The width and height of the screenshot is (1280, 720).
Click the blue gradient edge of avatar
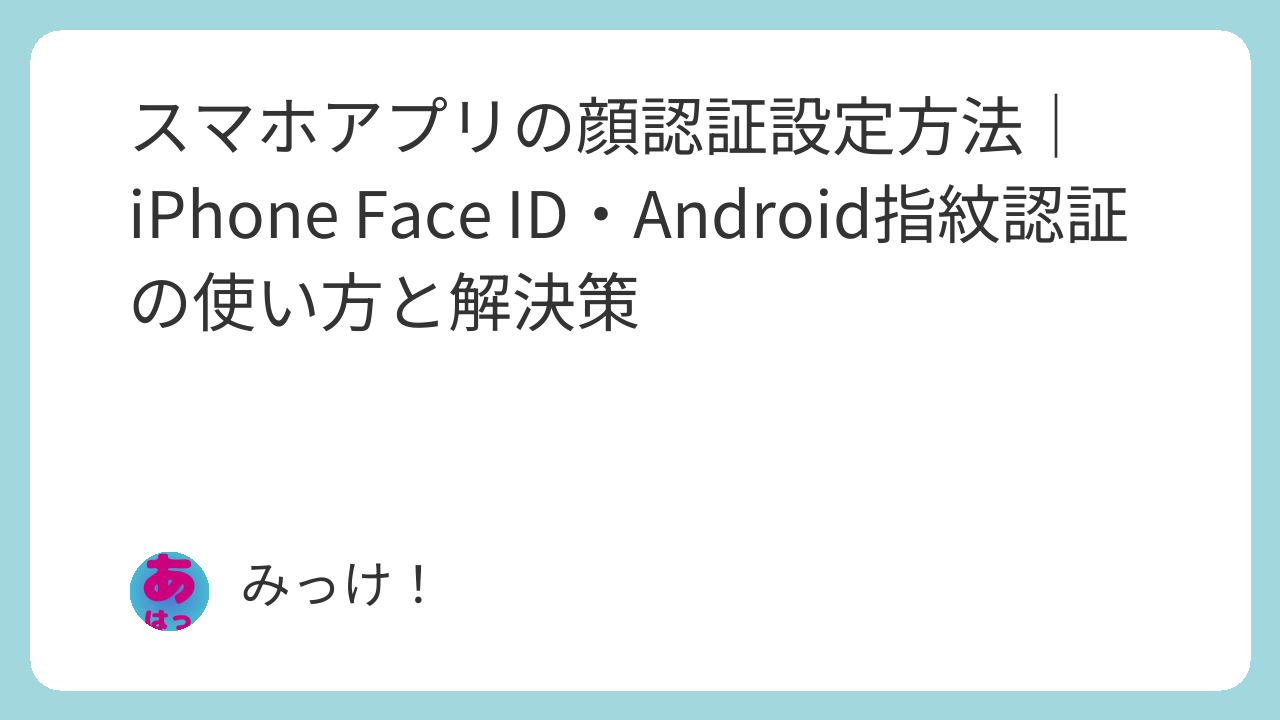136,590
